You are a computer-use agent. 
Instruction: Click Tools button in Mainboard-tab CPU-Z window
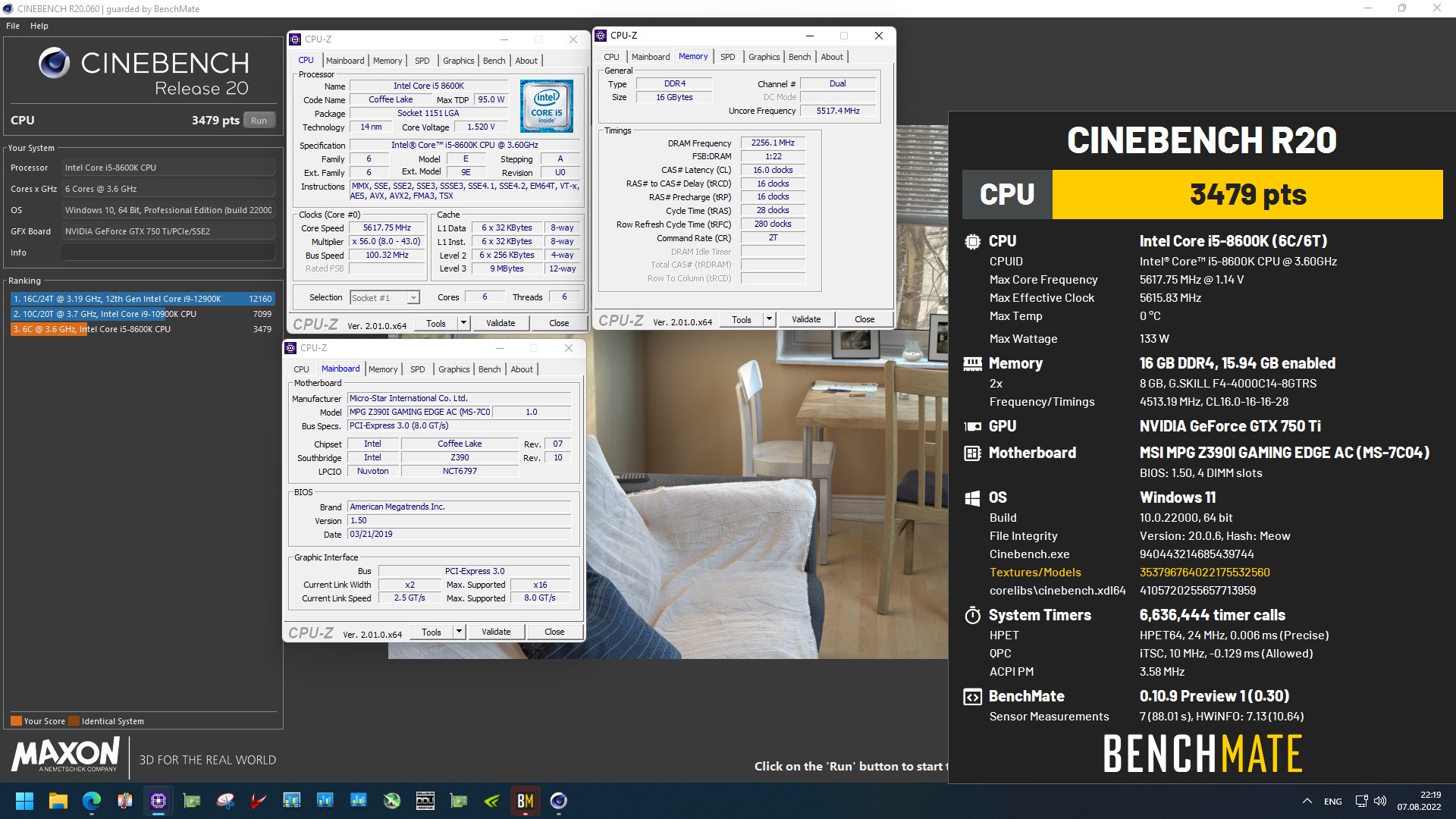coord(431,632)
